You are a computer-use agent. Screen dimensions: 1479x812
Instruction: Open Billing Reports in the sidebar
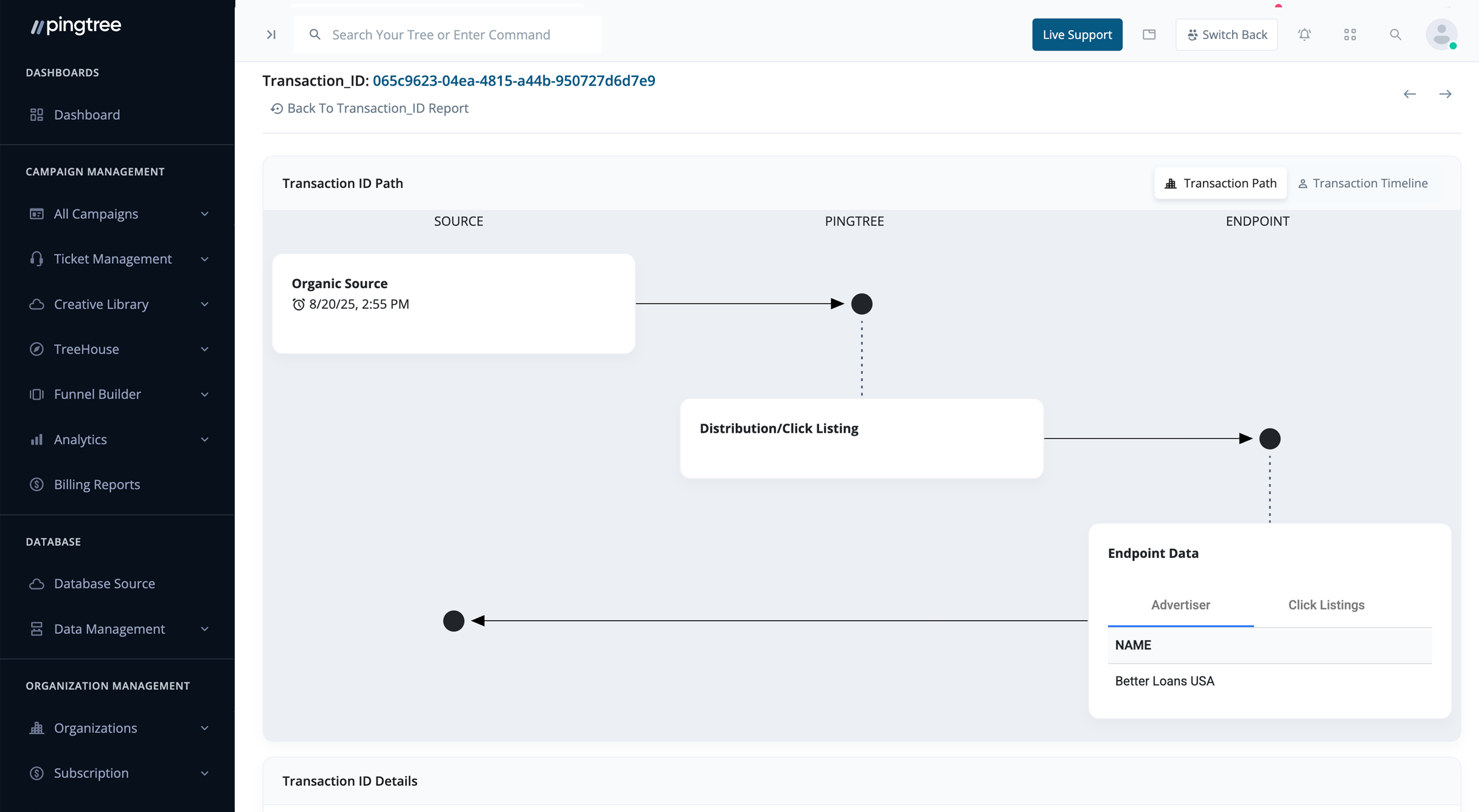97,484
